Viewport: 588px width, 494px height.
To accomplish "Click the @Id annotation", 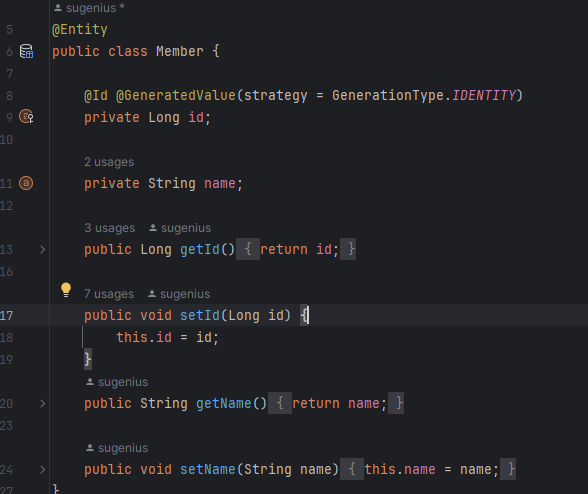I will click(96, 95).
